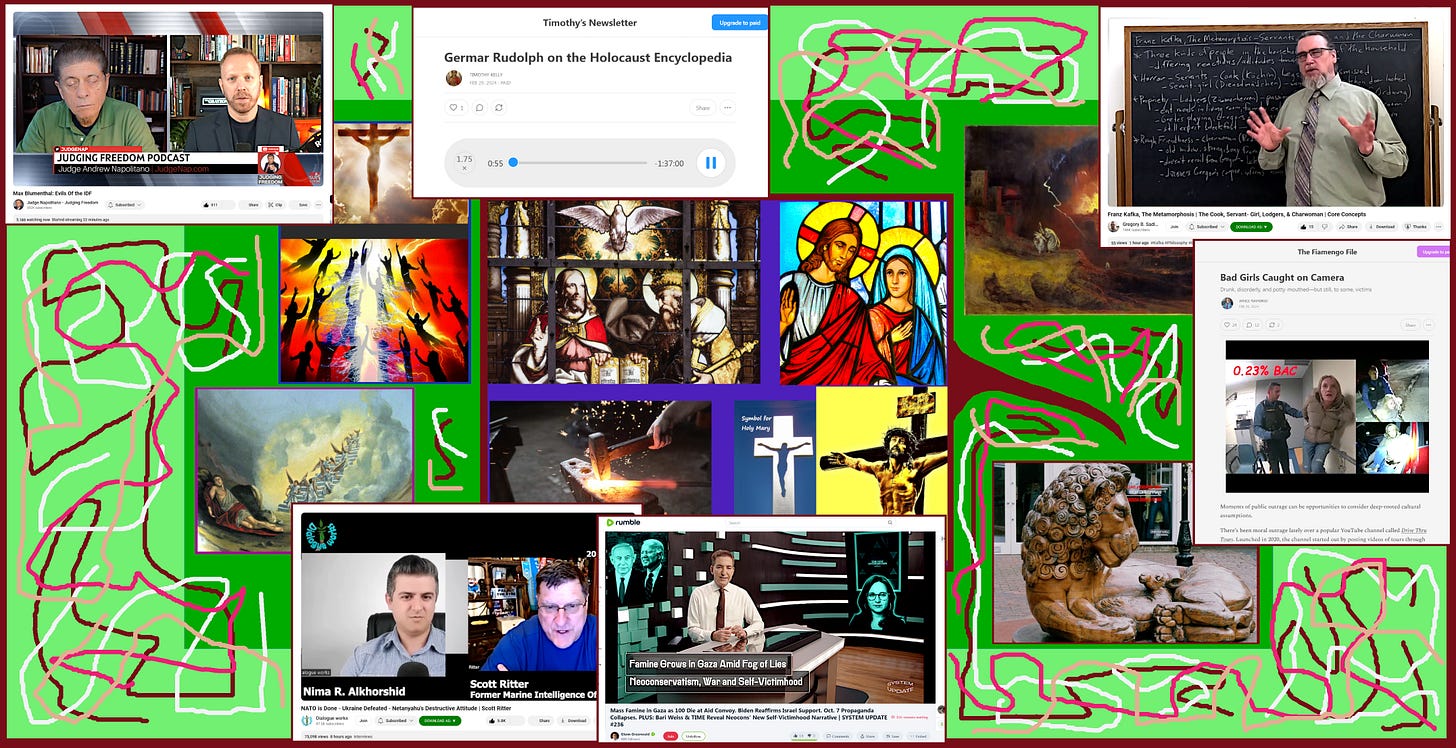Upvote the System Update Rumble video
The image size is (1456, 748).
tap(799, 736)
